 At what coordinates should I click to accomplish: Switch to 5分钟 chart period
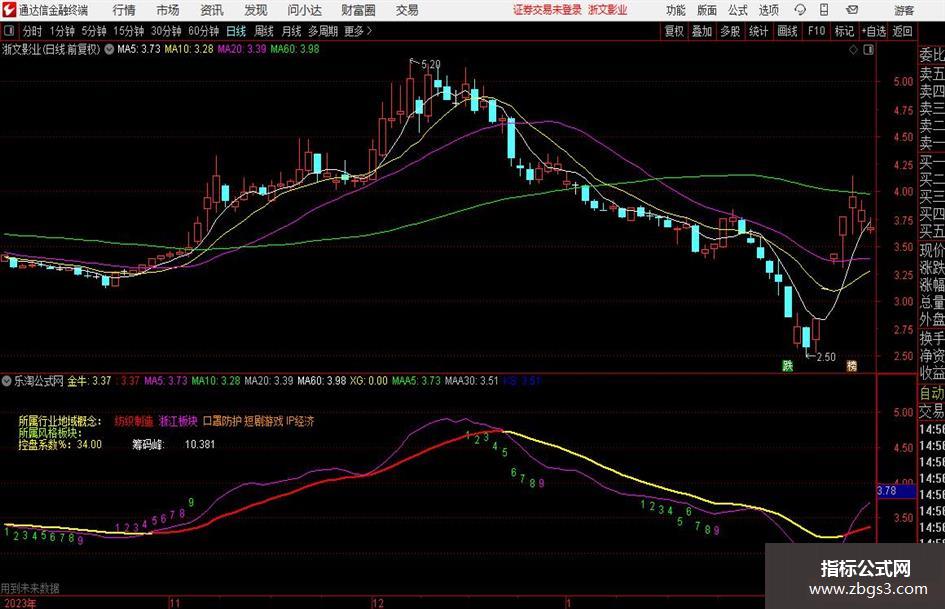coord(94,31)
